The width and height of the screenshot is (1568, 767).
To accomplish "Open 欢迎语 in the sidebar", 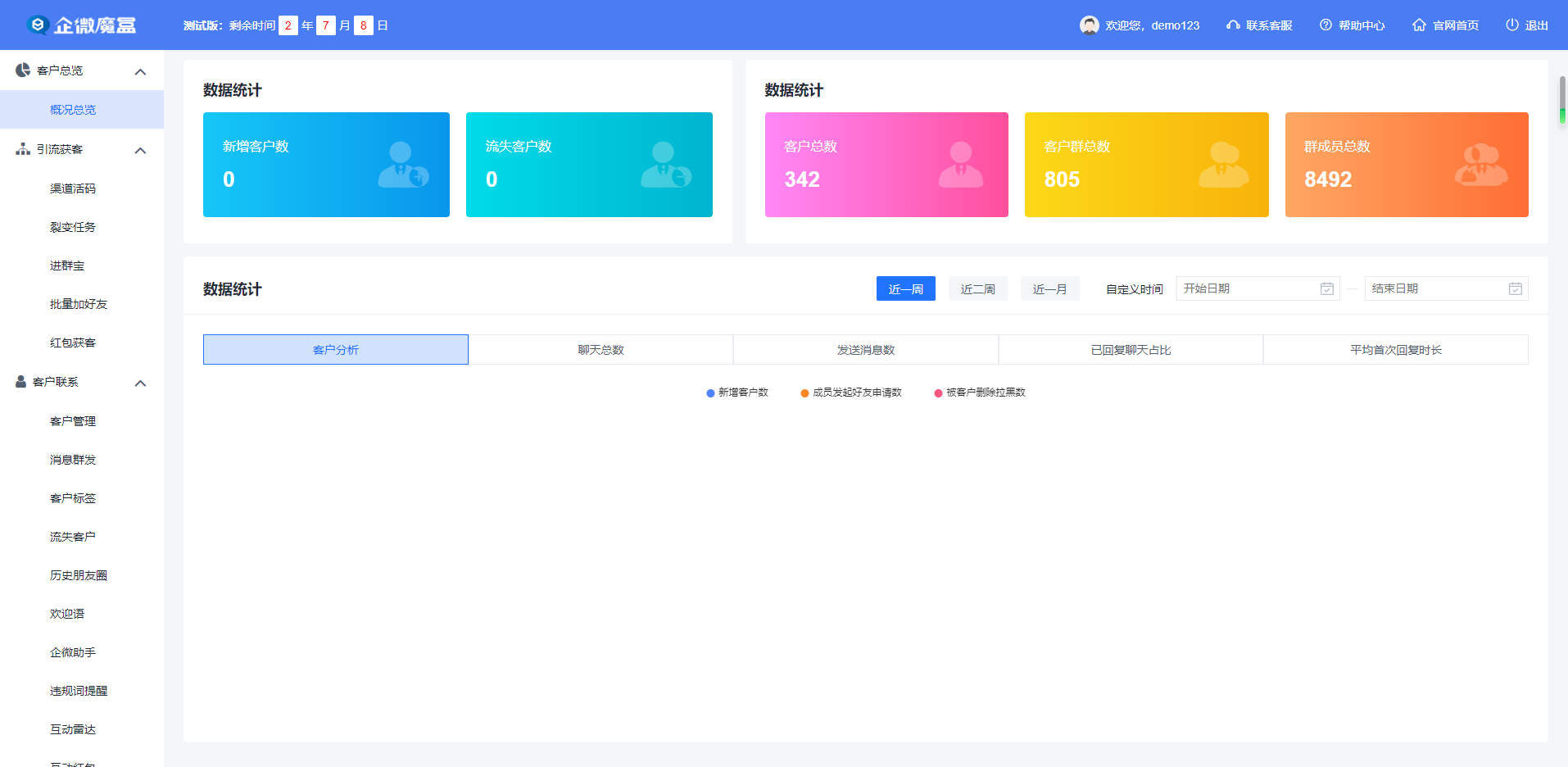I will [82, 614].
